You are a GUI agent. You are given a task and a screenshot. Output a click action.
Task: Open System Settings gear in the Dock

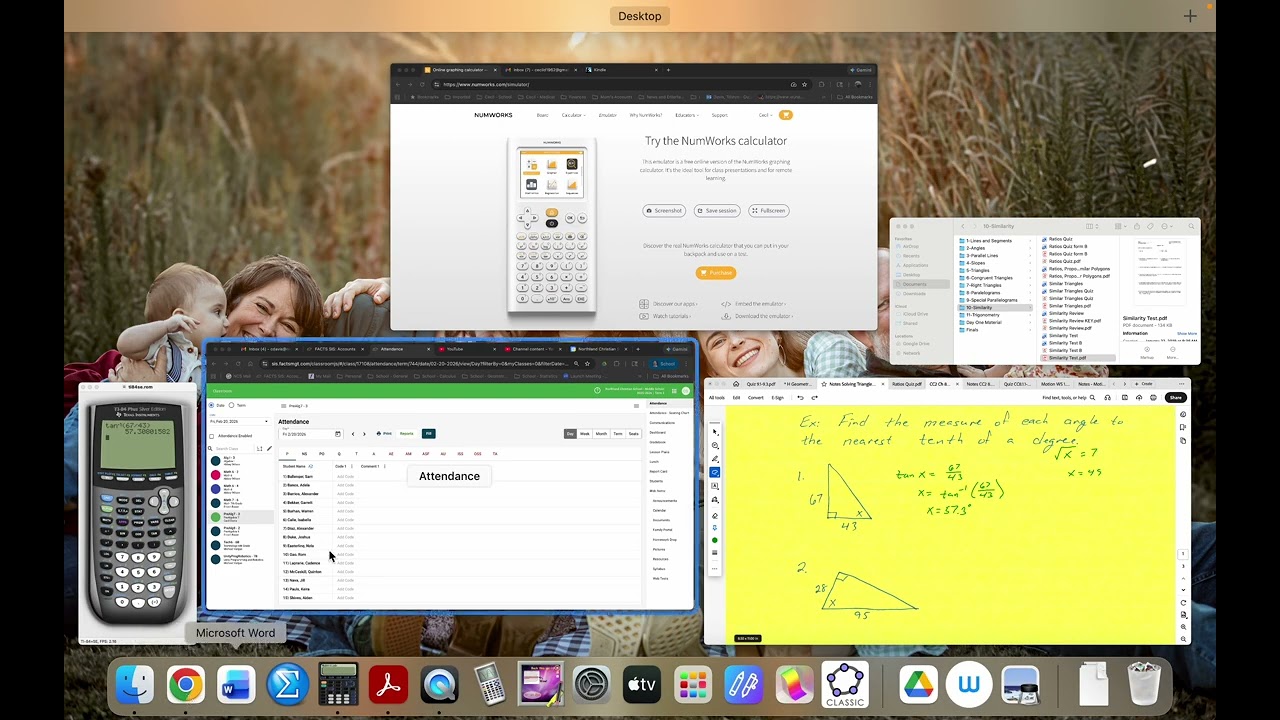tap(592, 685)
